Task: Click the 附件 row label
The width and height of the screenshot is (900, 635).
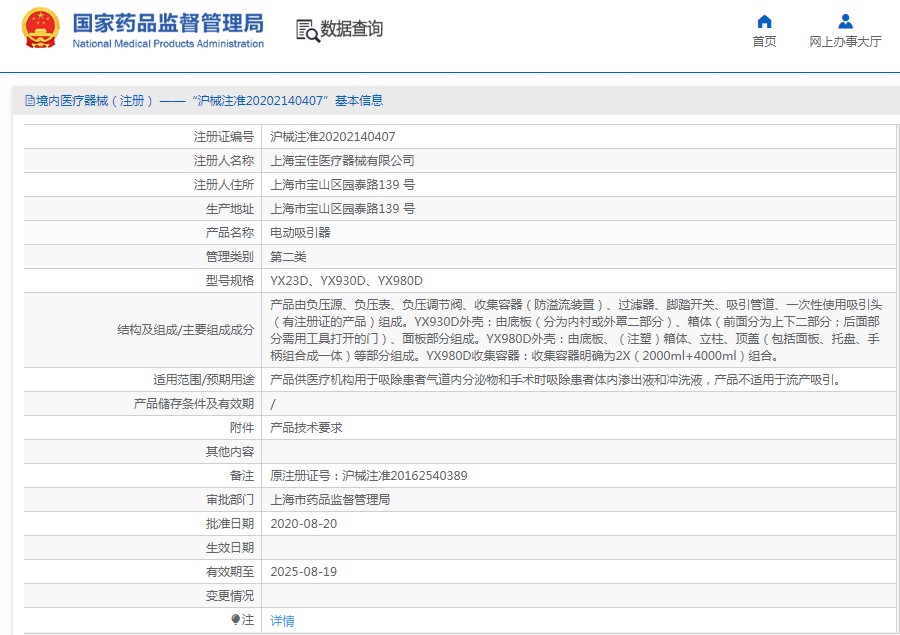Action: point(242,428)
